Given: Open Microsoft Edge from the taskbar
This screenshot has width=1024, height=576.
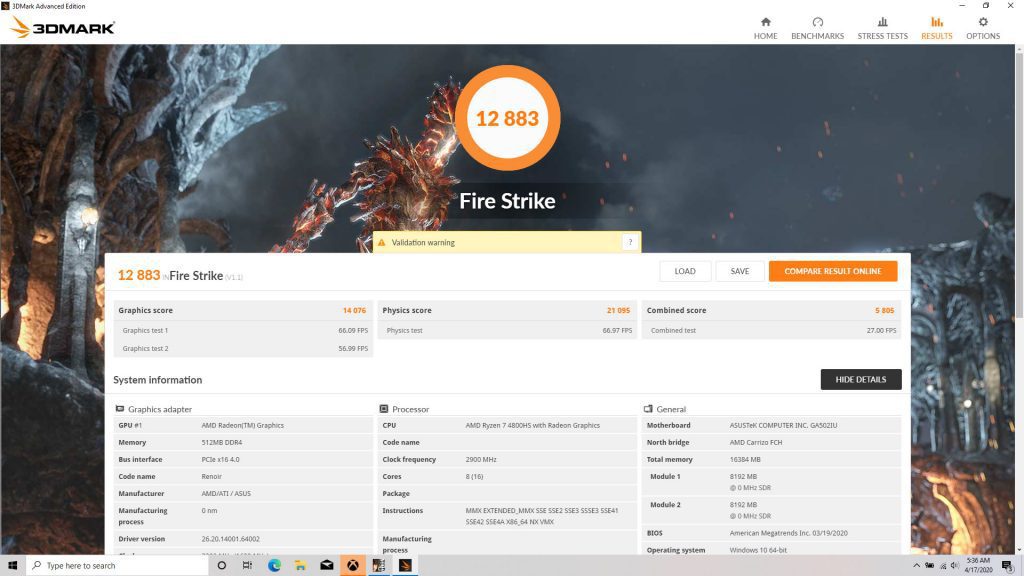Looking at the screenshot, I should coord(274,565).
